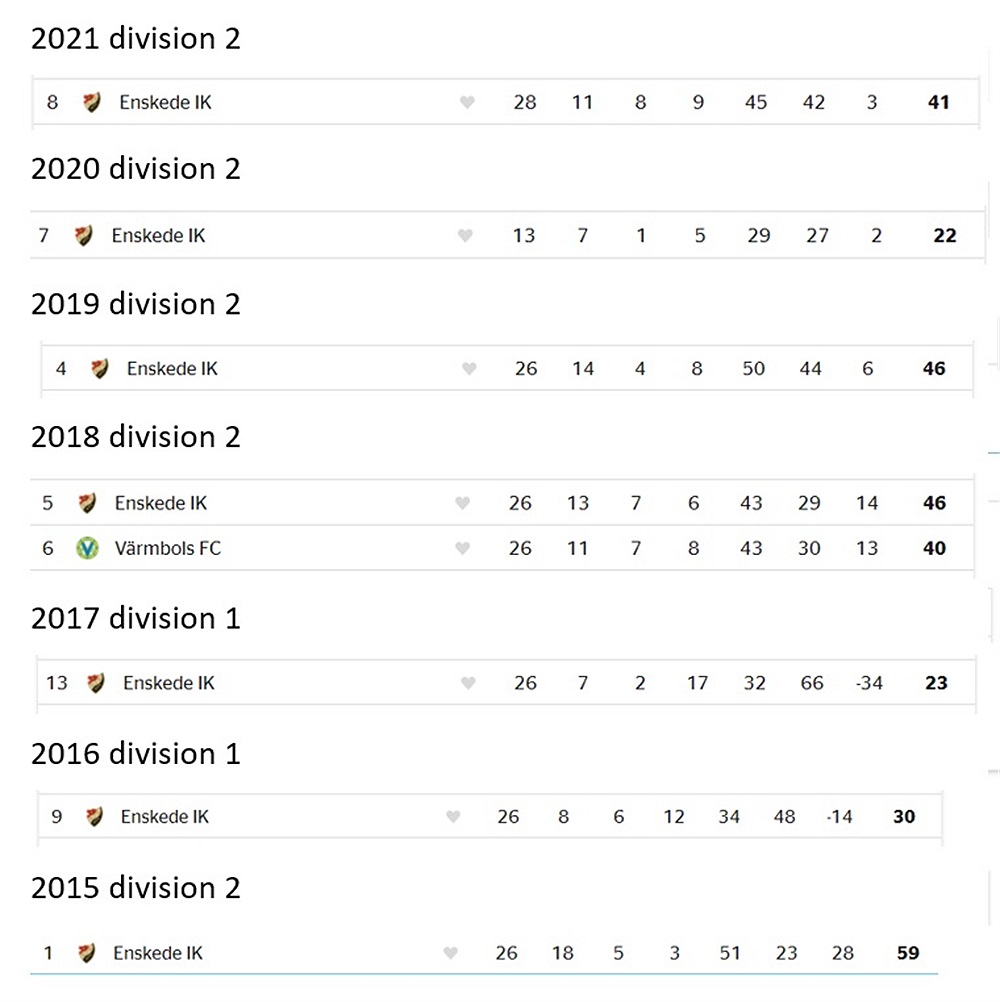Toggle heart for 2020 Enskede IK row
The height and width of the screenshot is (1002, 1000).
pyautogui.click(x=465, y=236)
